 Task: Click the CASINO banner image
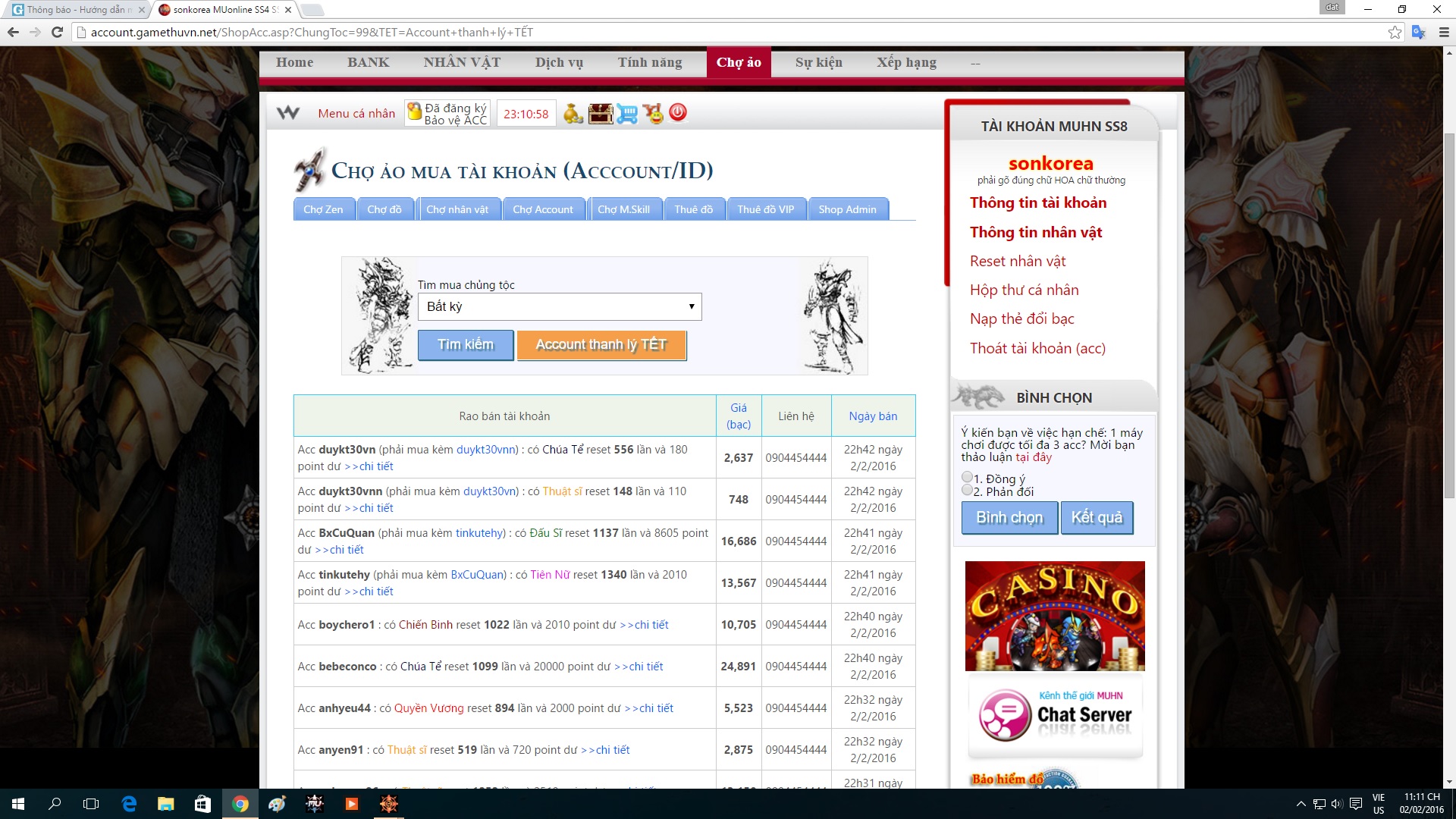tap(1055, 616)
